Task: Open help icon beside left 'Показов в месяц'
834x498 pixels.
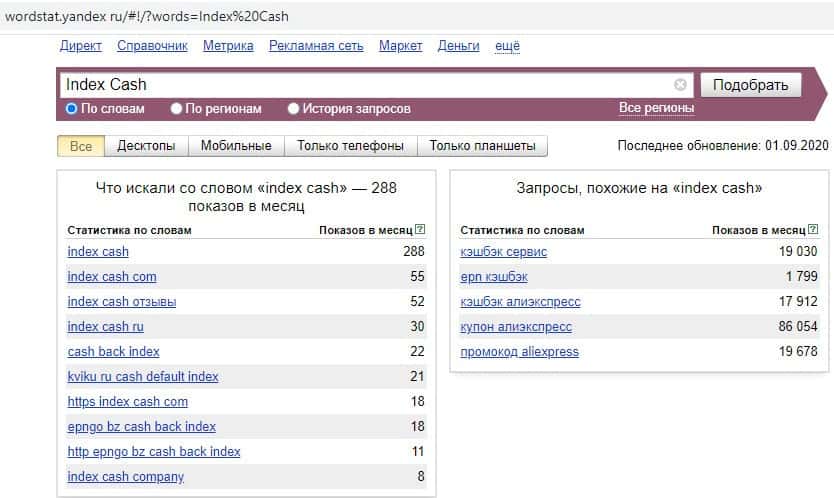Action: click(x=420, y=229)
